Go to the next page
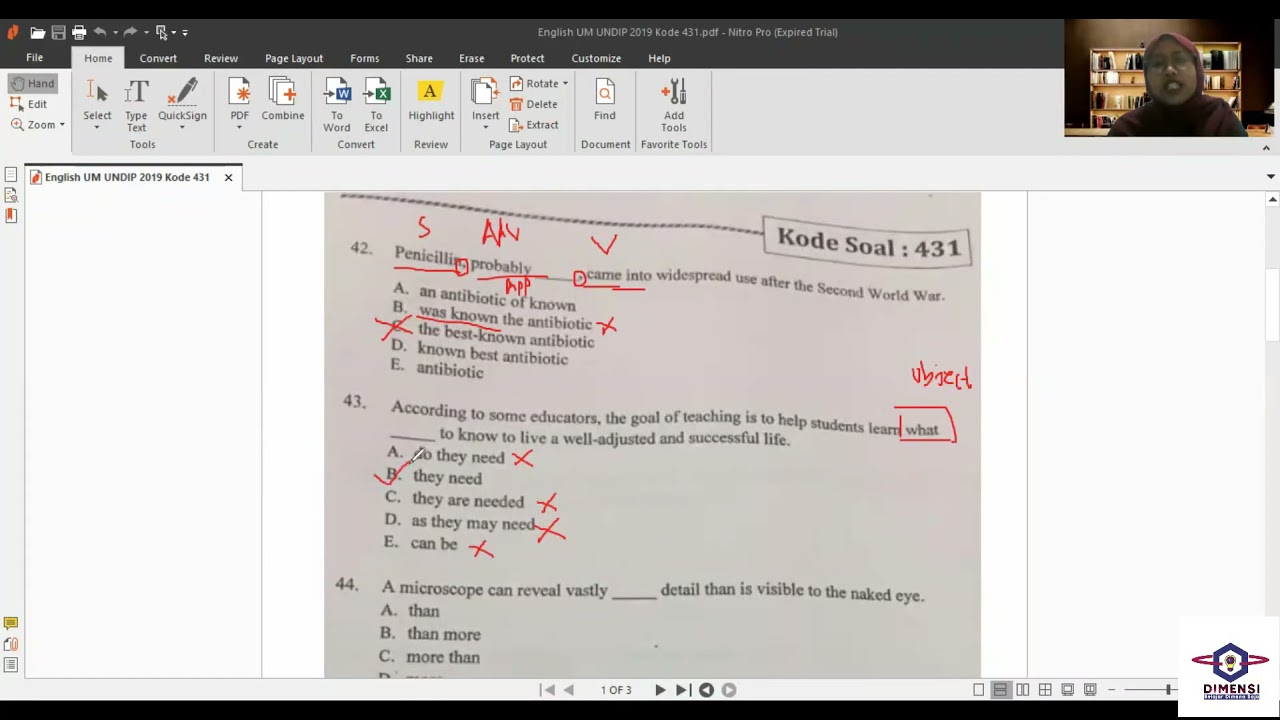 660,690
